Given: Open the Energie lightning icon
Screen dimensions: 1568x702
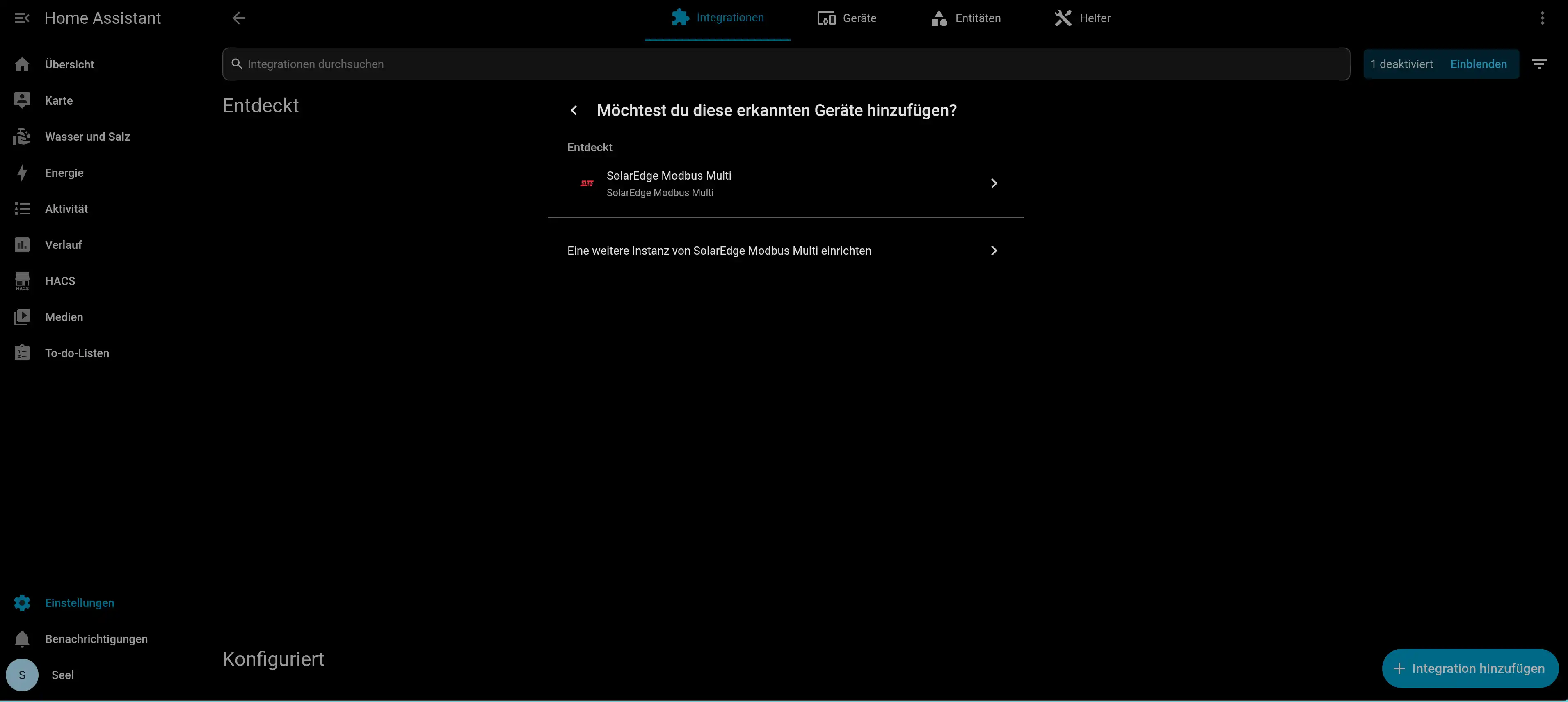Looking at the screenshot, I should click(x=22, y=173).
